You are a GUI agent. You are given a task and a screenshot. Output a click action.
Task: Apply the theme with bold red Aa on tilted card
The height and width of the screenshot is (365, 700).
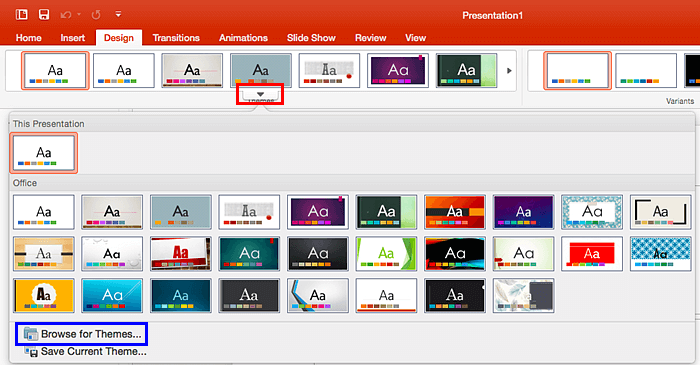pos(180,254)
